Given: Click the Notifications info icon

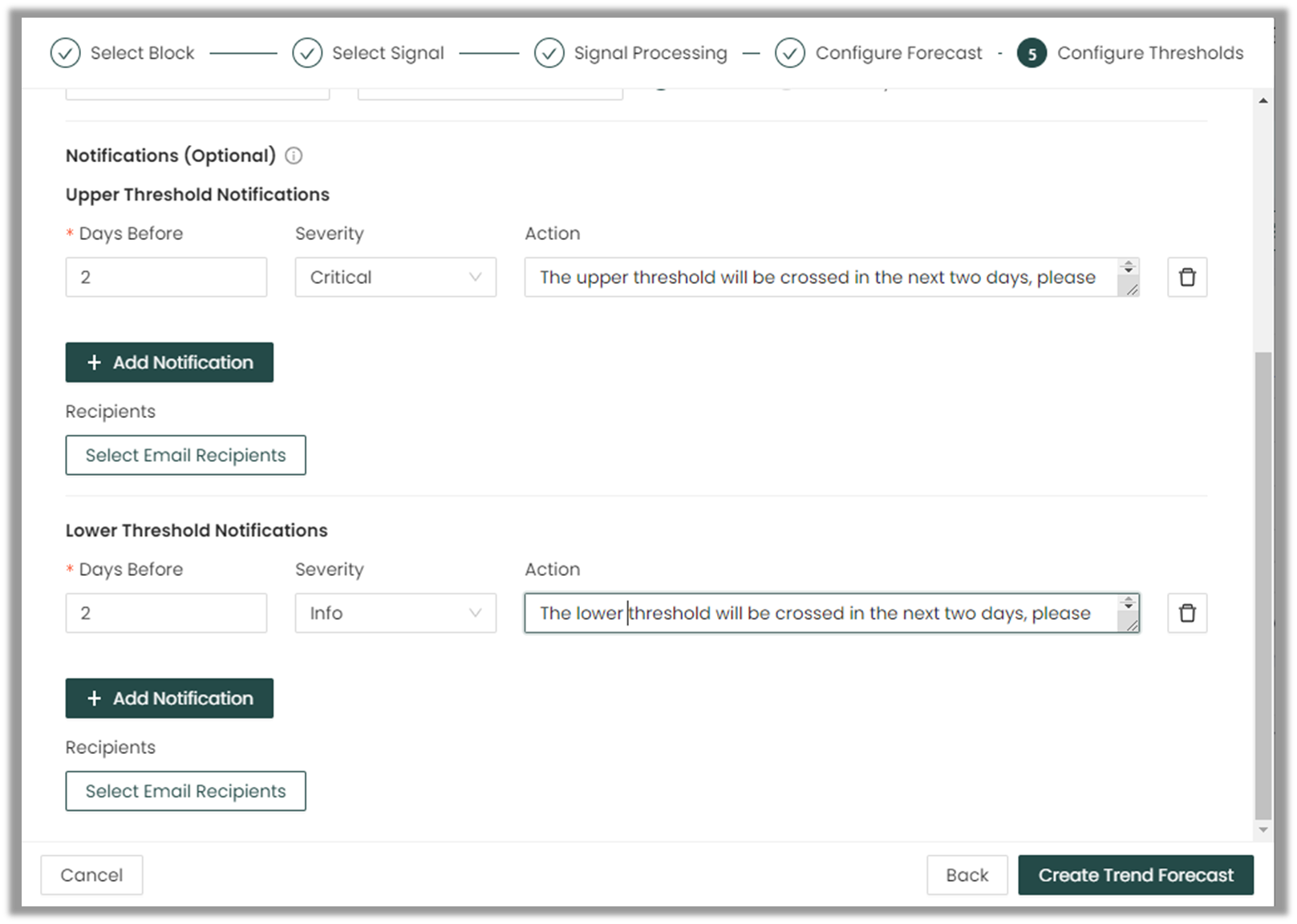Looking at the screenshot, I should point(294,156).
